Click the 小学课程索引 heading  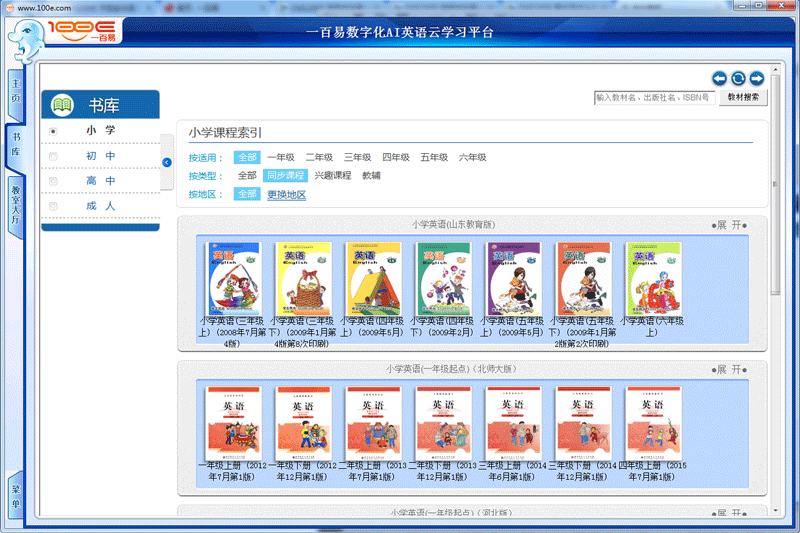225,133
